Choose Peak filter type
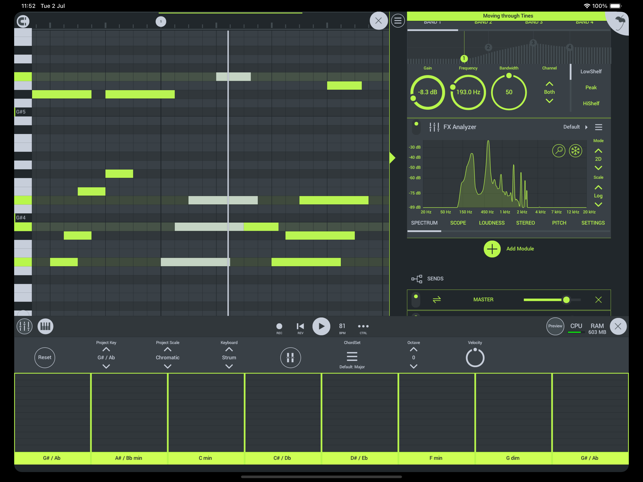This screenshot has height=482, width=643. [x=591, y=87]
